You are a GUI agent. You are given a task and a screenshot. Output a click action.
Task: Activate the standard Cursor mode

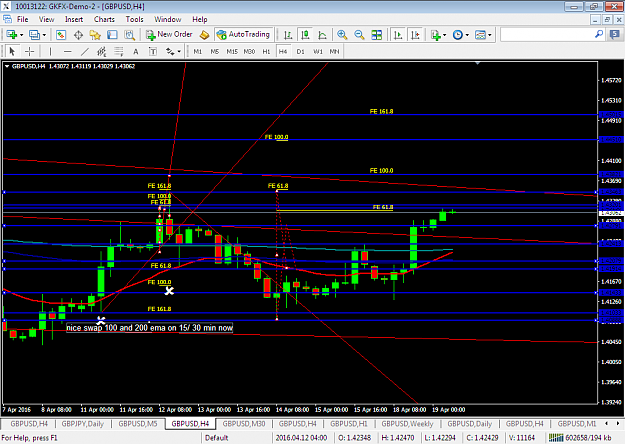(x=12, y=51)
